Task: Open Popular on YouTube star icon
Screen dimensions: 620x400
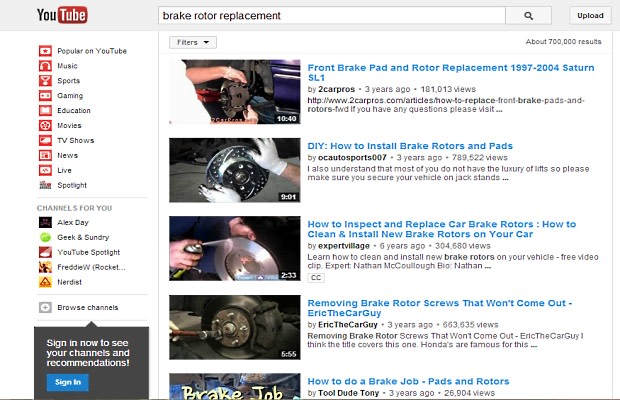Action: pyautogui.click(x=45, y=51)
